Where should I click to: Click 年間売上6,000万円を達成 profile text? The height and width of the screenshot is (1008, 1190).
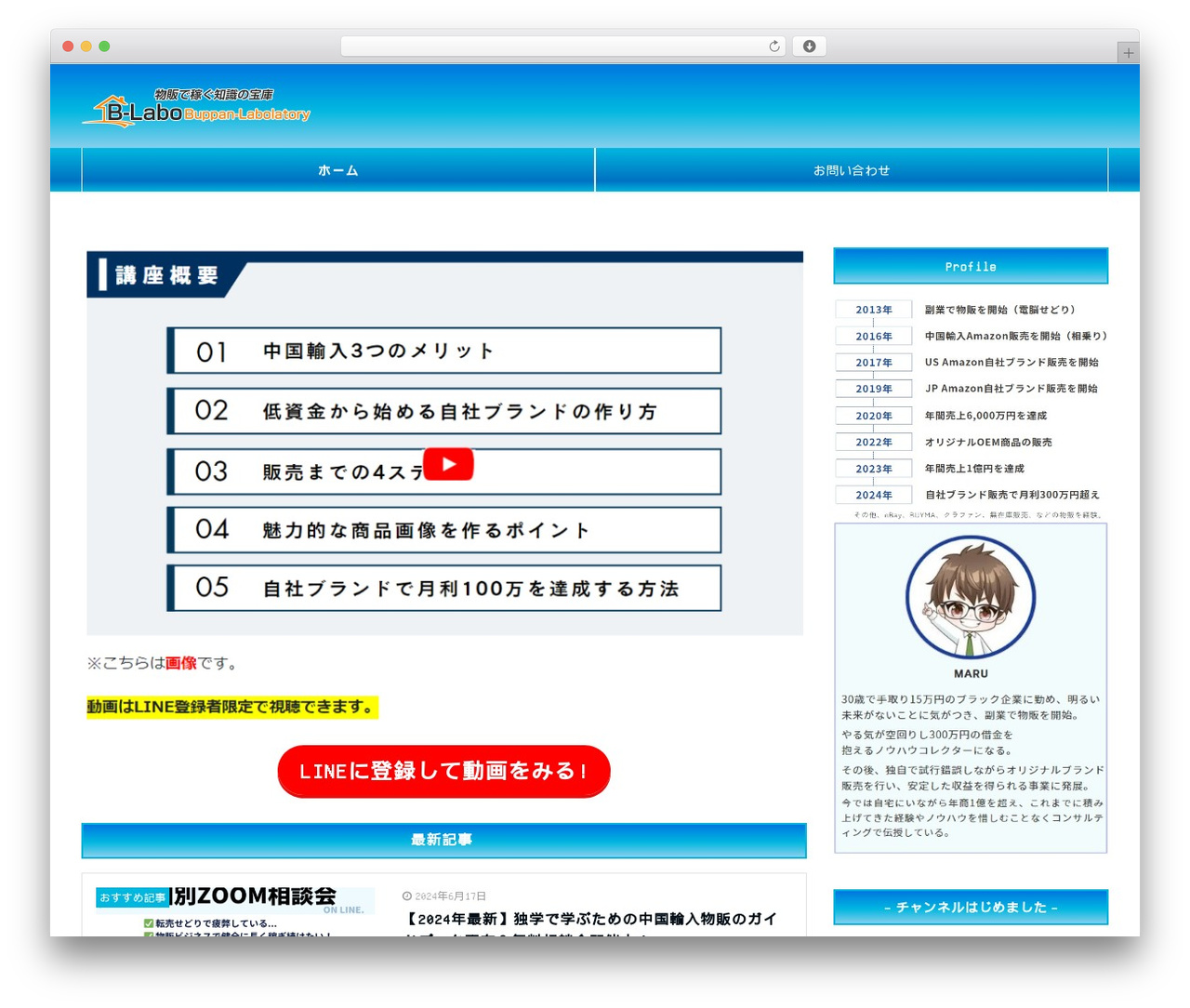click(x=985, y=416)
